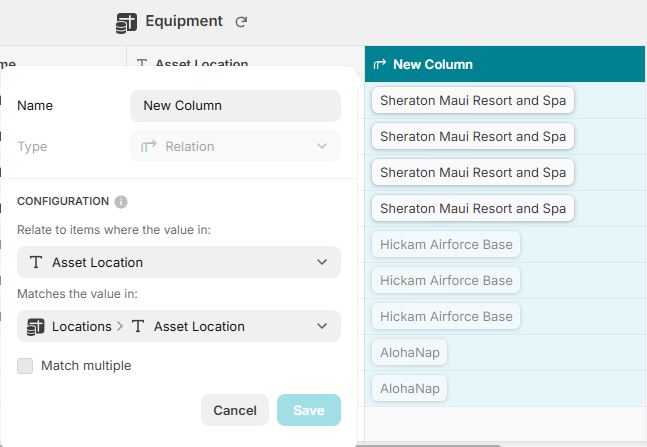Click the Locations table icon in match dropdown
Viewport: 647px width, 447px height.
(35, 326)
